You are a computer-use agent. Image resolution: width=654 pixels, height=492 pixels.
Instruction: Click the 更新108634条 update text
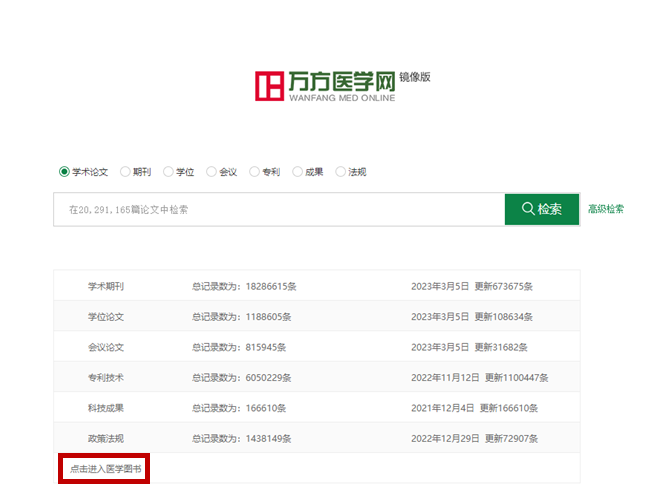point(503,317)
